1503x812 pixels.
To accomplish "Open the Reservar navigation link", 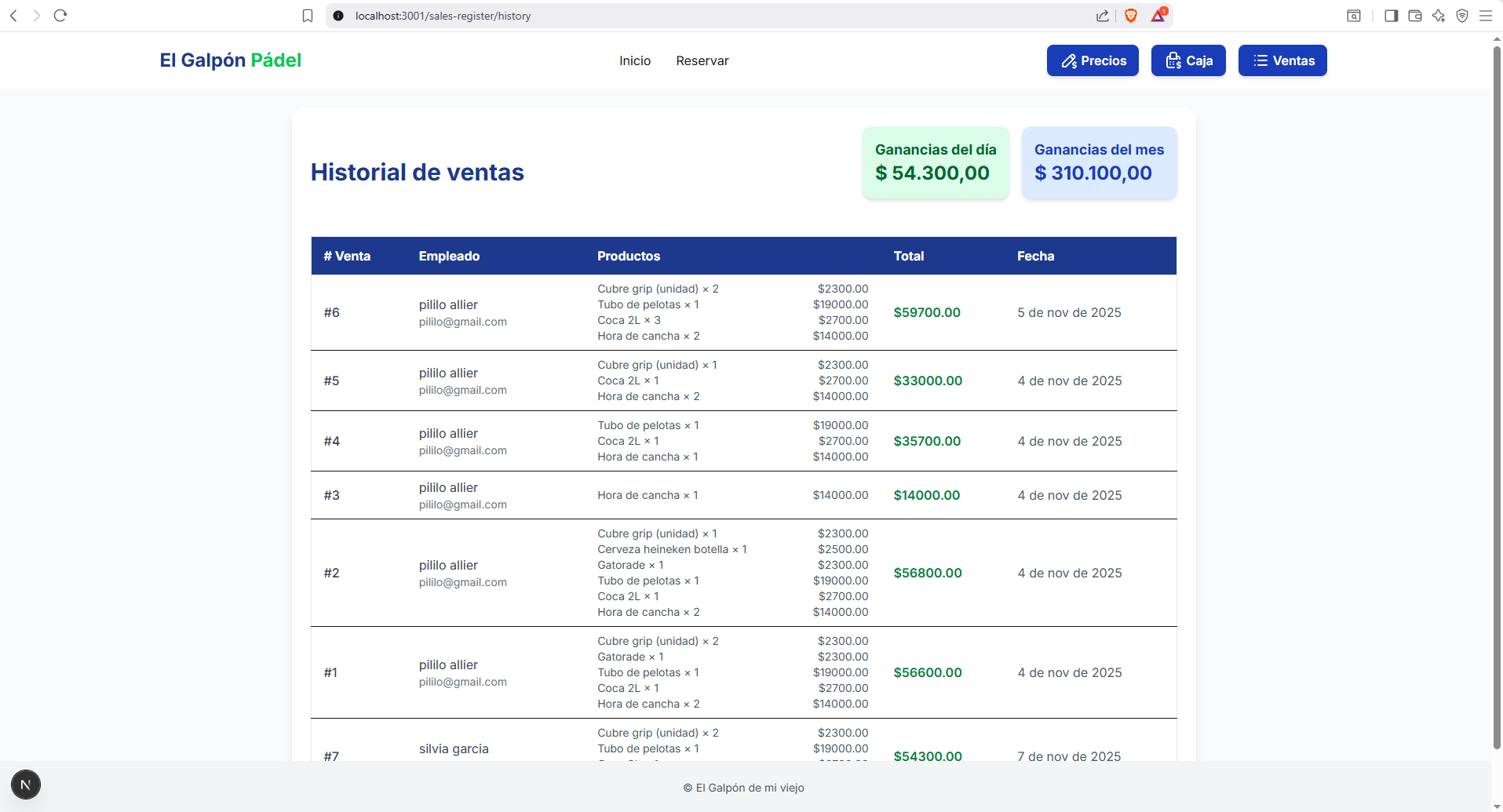I will [x=702, y=61].
